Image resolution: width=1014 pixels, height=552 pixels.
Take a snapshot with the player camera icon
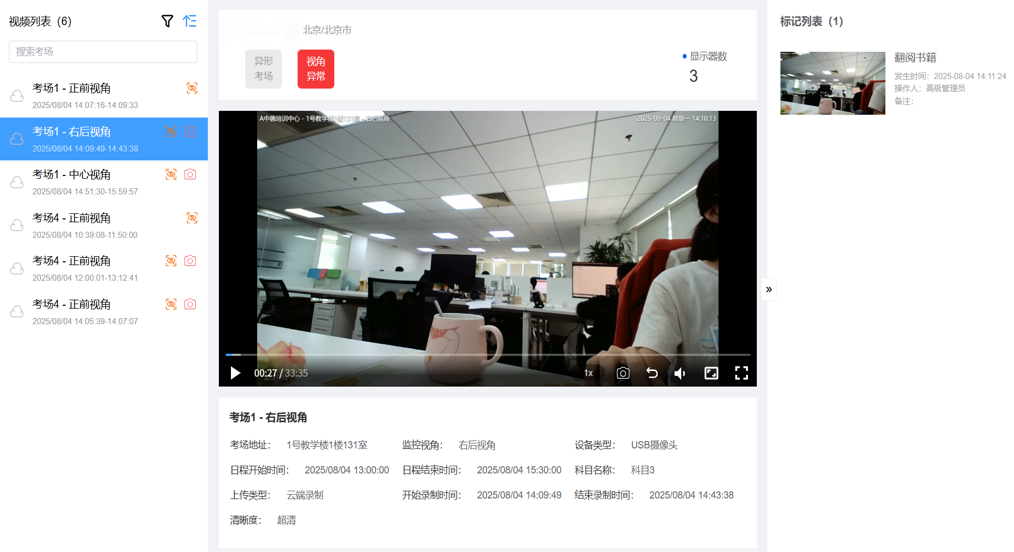(622, 373)
